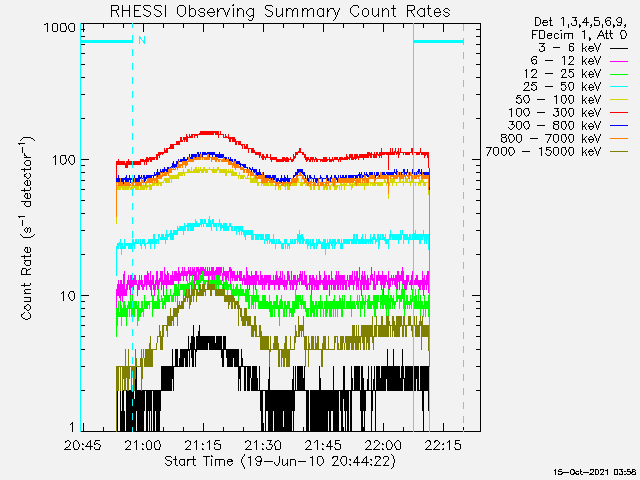Click the '50 - 100 keV' legend label
This screenshot has height=480, width=640.
(558, 100)
